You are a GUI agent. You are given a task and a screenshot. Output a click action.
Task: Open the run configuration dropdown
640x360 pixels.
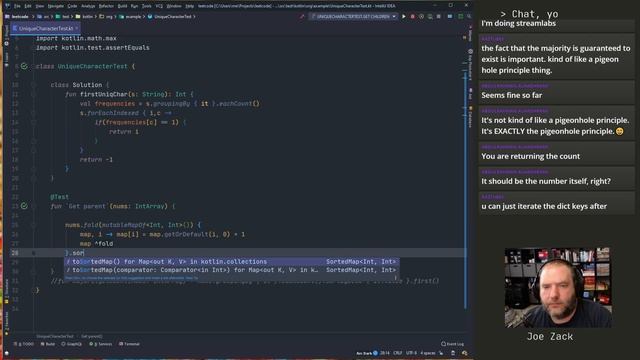[353, 16]
